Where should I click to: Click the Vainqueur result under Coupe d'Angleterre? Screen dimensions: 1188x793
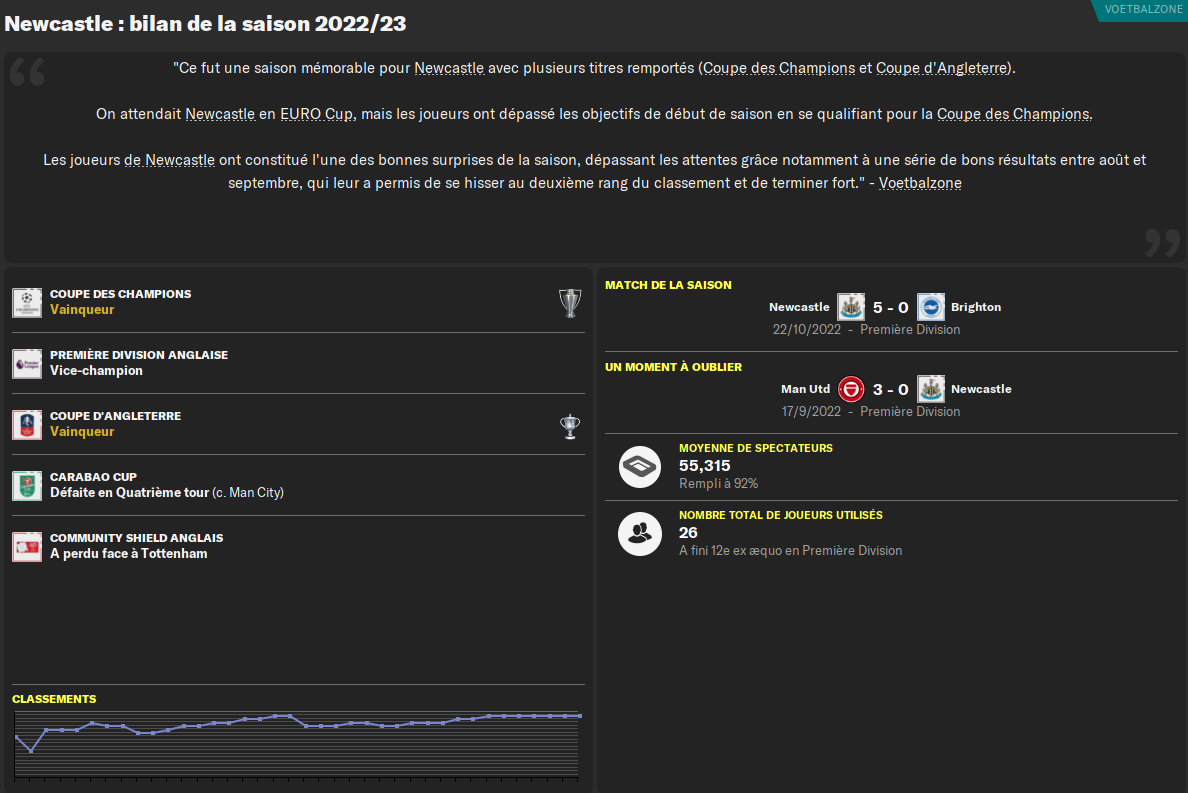82,432
